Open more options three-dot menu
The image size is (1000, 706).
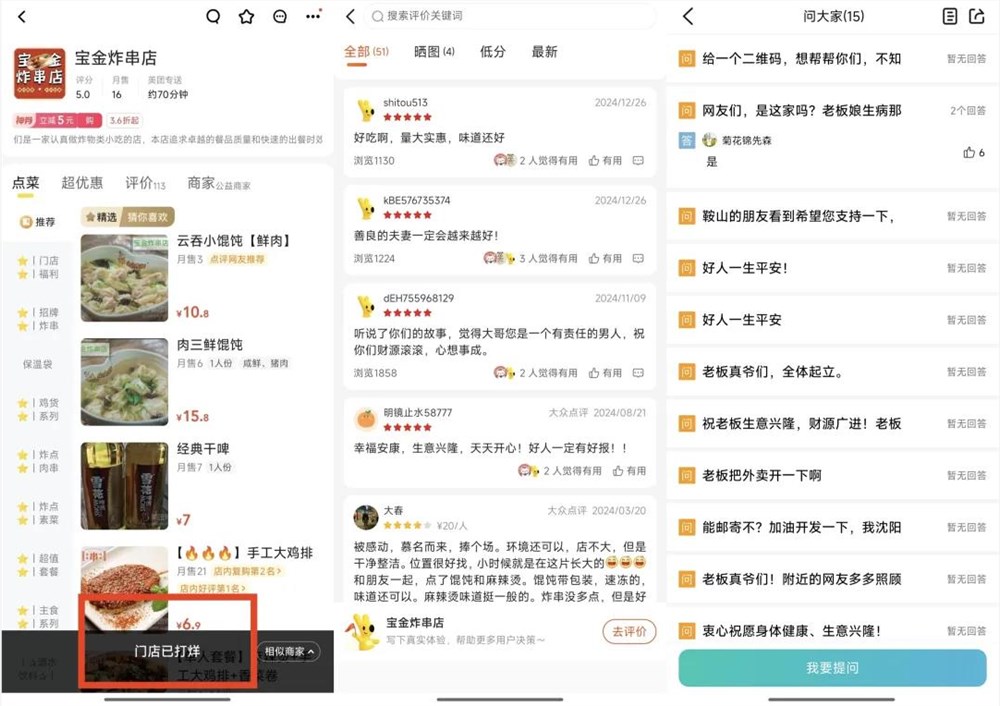[x=313, y=16]
